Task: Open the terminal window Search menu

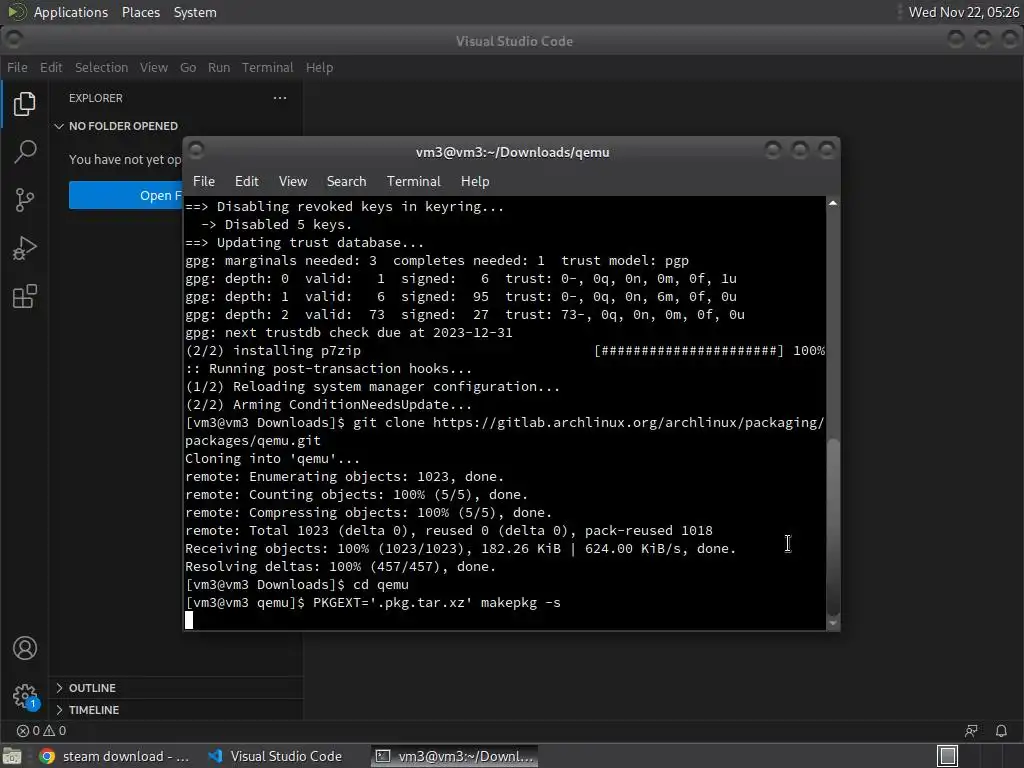Action: 346,181
